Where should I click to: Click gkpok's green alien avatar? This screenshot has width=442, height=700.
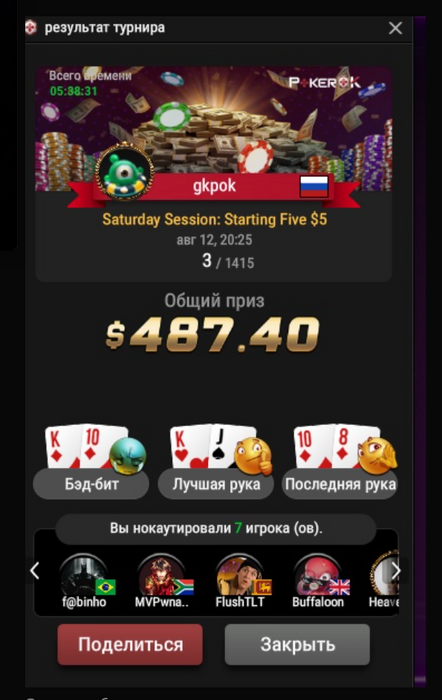coord(125,173)
